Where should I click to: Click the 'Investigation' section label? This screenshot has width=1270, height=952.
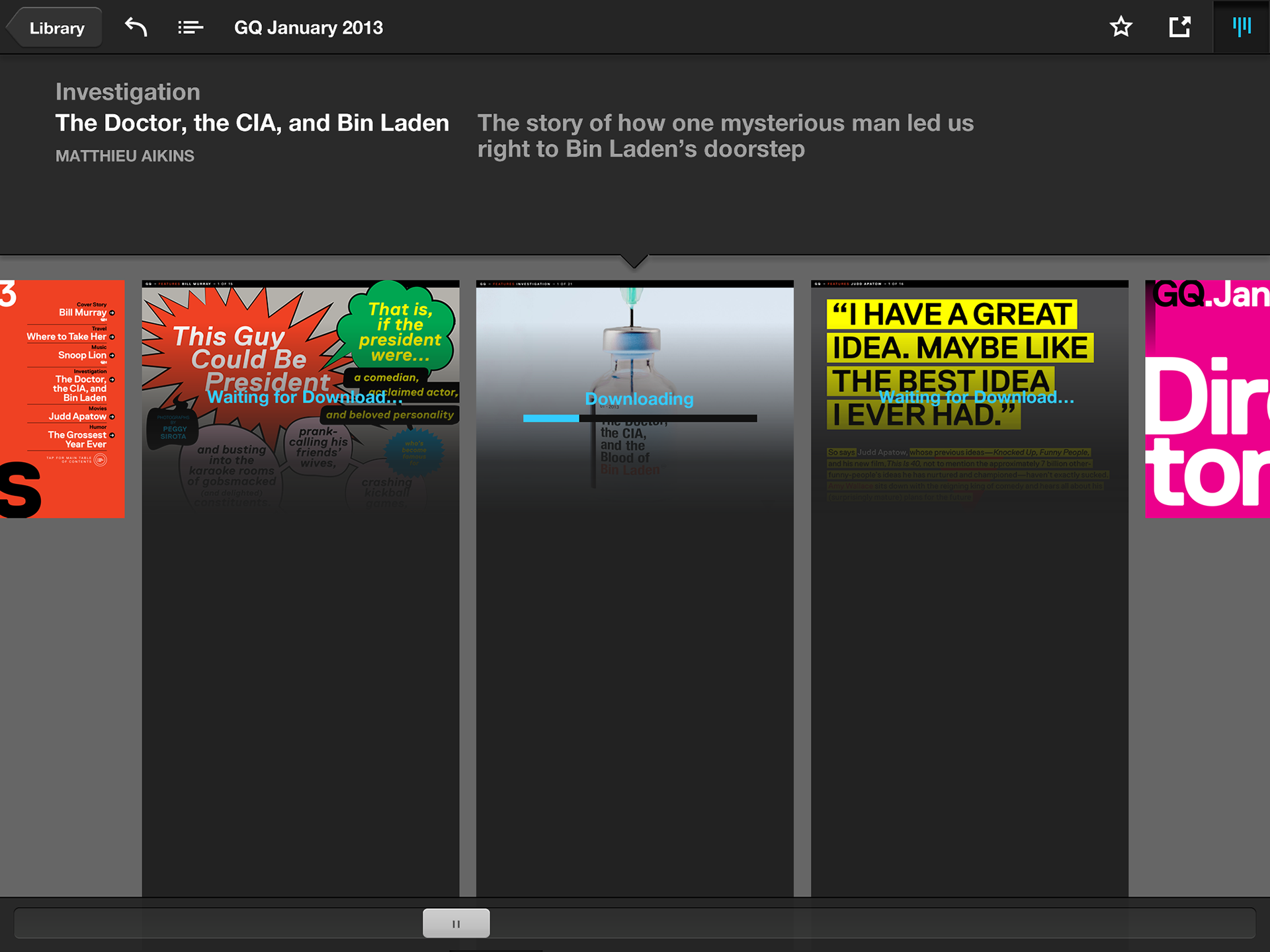[x=128, y=92]
